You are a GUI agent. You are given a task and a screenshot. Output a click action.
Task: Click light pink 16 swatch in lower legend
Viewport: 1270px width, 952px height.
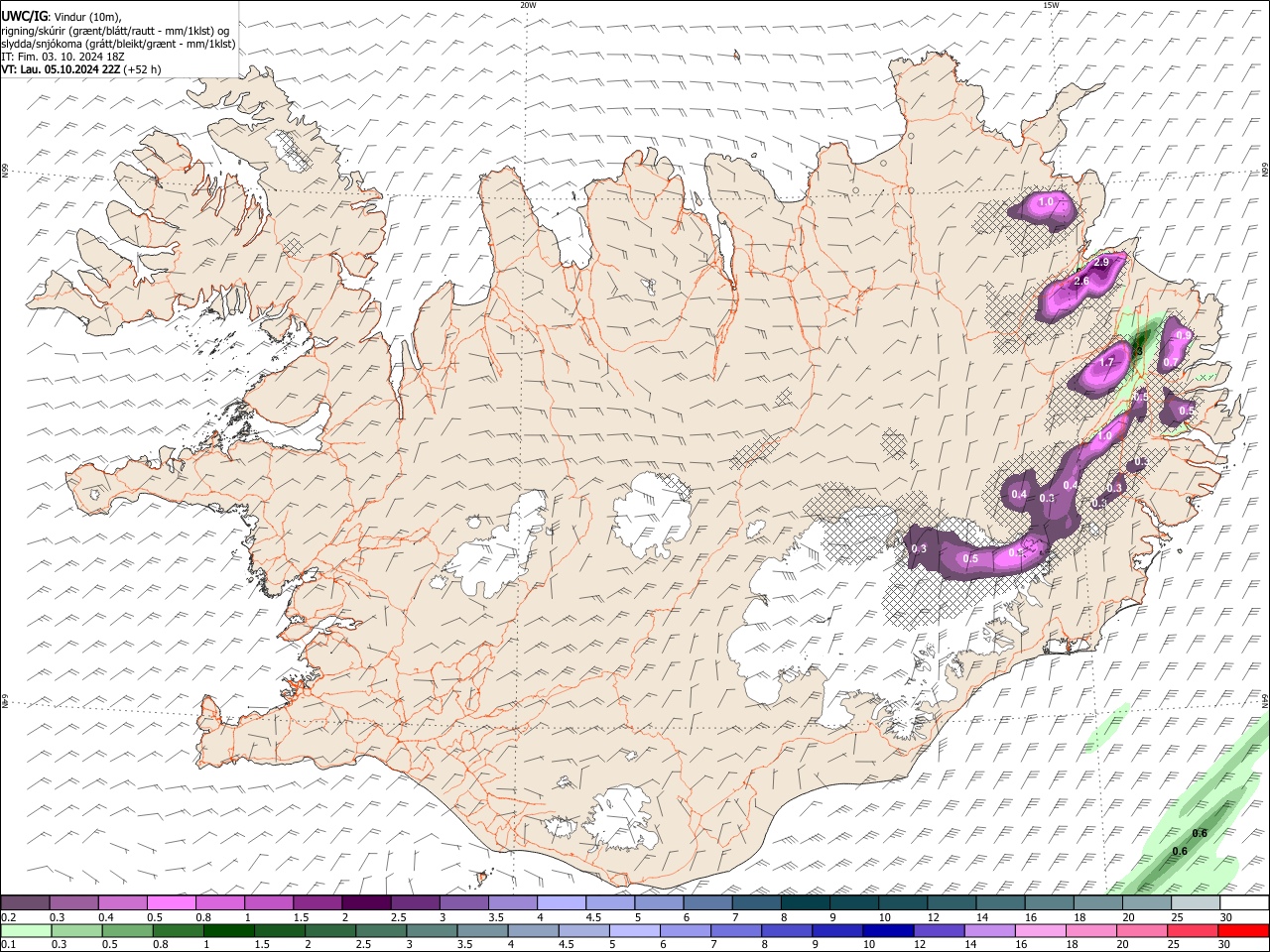pyautogui.click(x=1040, y=930)
